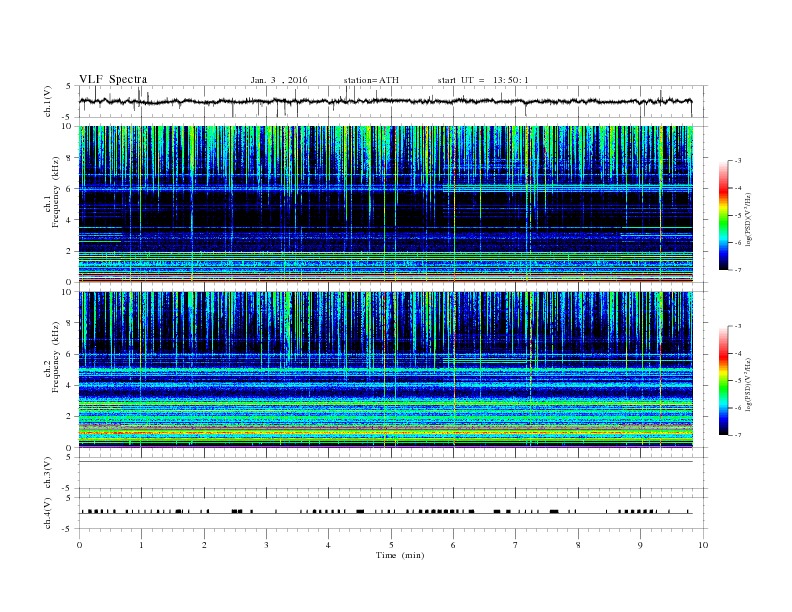Select the "ch.4(V)" axis label
The image size is (792, 612).
click(x=48, y=513)
